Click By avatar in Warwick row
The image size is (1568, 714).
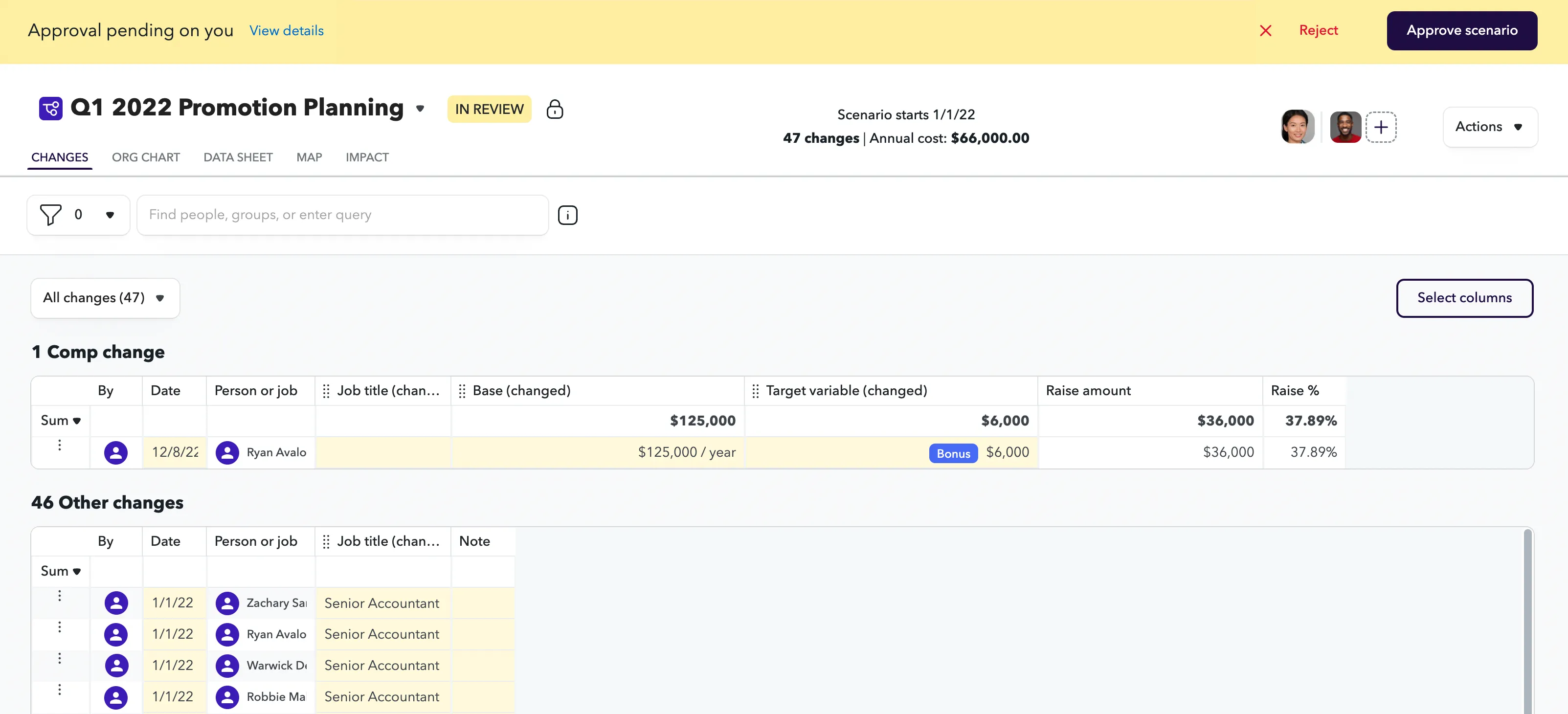[x=115, y=665]
